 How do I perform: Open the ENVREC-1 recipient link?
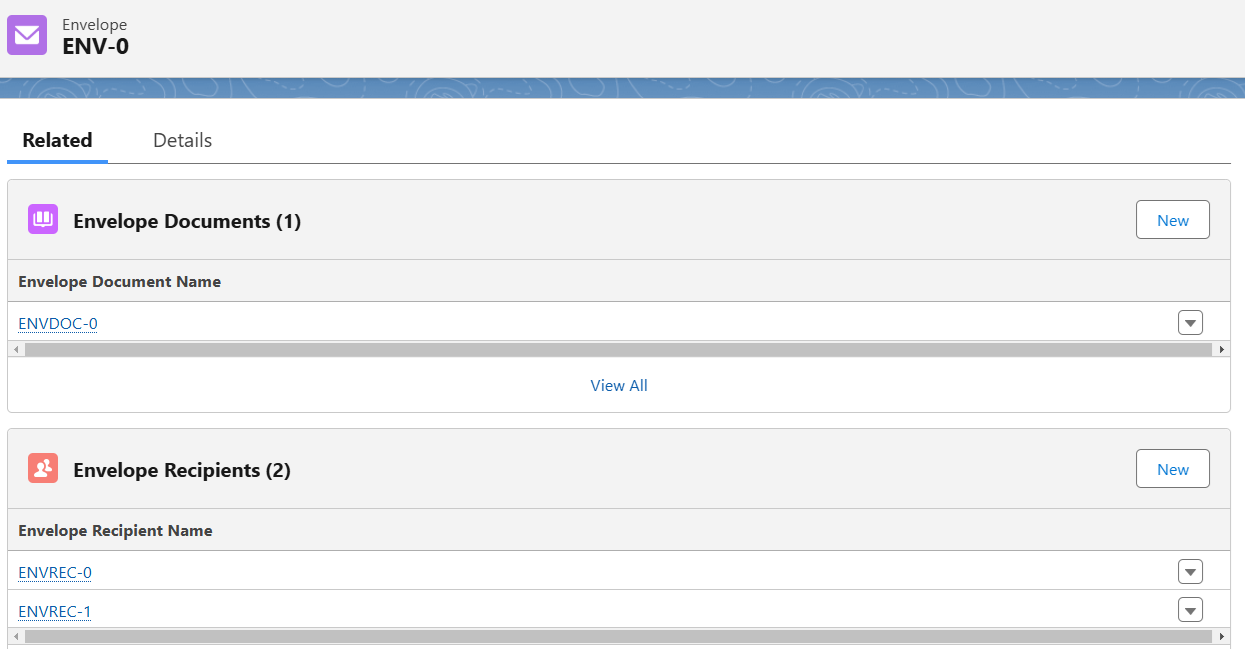point(55,611)
